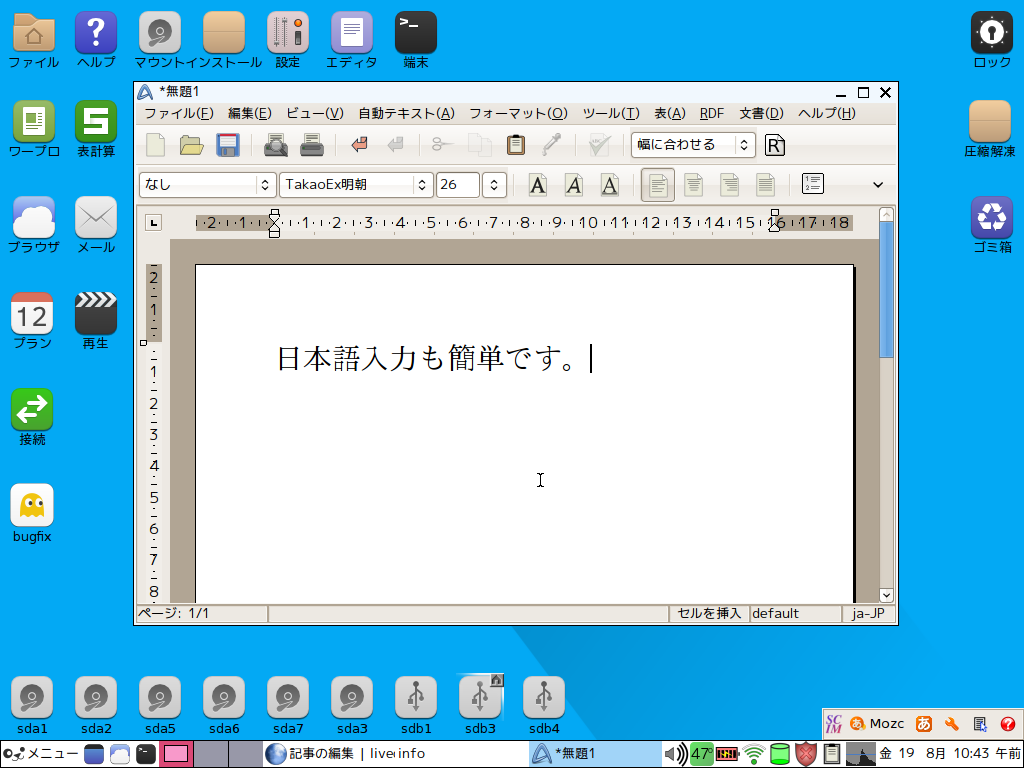Open the ワープロ desktop icon
Screen dimensions: 1024x768
coord(34,129)
